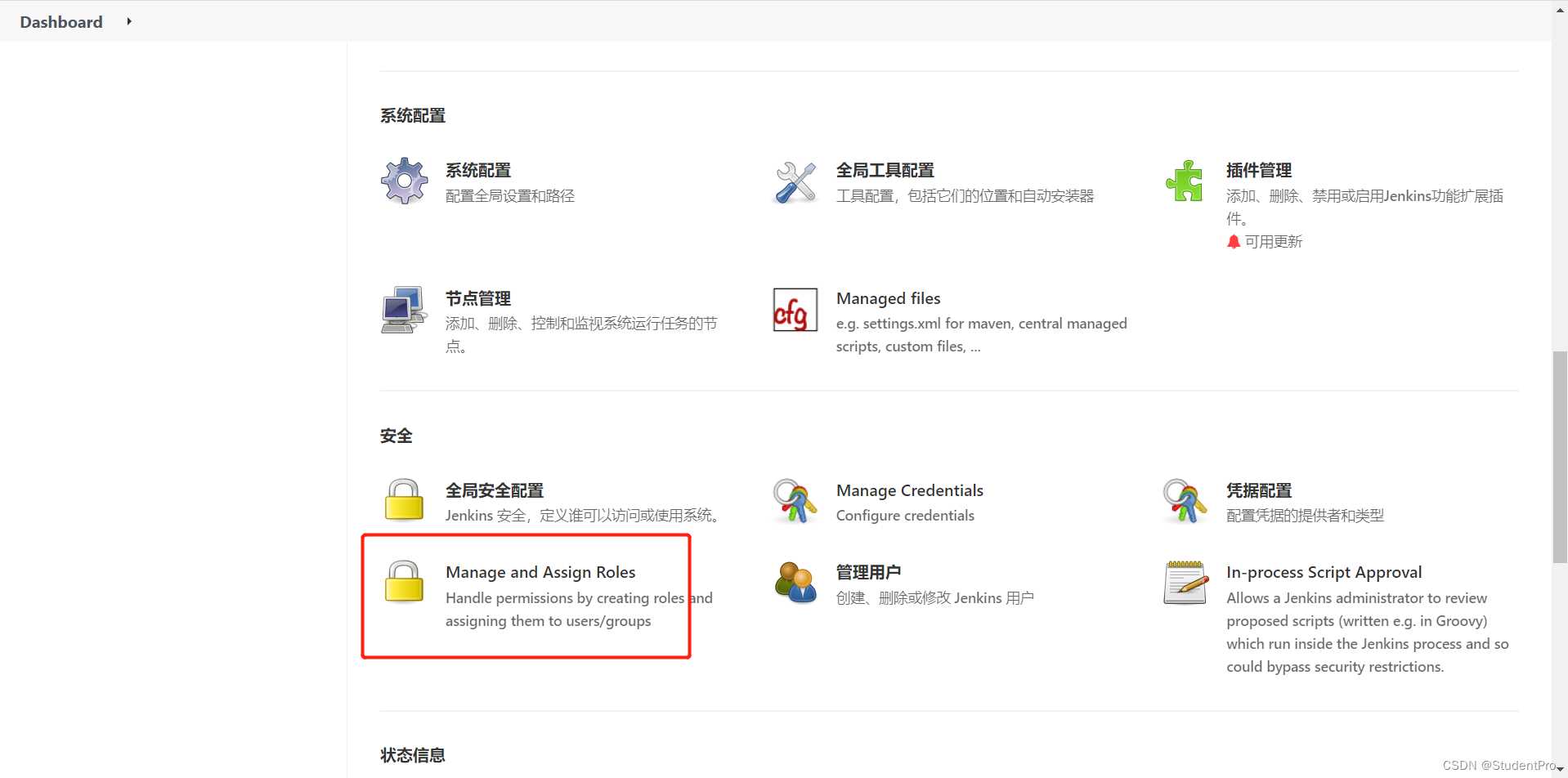Click description 配置全局设置和路径
The width and height of the screenshot is (1568, 778).
pyautogui.click(x=509, y=196)
